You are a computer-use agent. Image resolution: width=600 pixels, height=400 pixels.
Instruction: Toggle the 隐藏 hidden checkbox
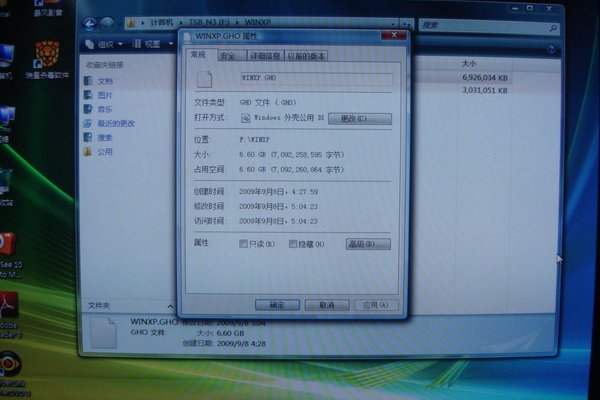tap(293, 244)
